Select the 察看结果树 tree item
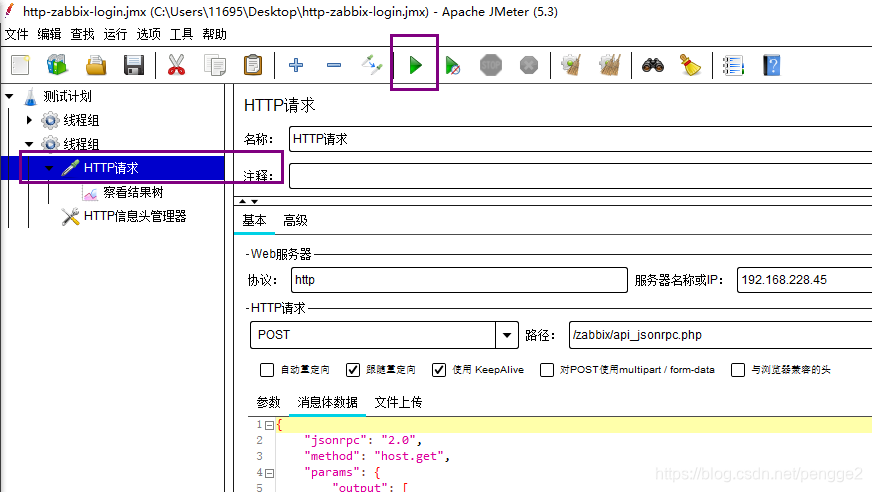 coord(133,192)
